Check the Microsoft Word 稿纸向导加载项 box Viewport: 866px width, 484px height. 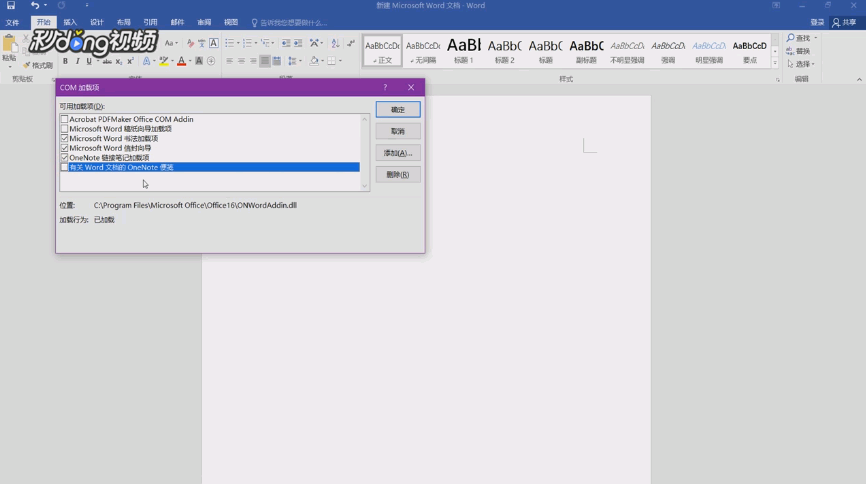tap(65, 129)
